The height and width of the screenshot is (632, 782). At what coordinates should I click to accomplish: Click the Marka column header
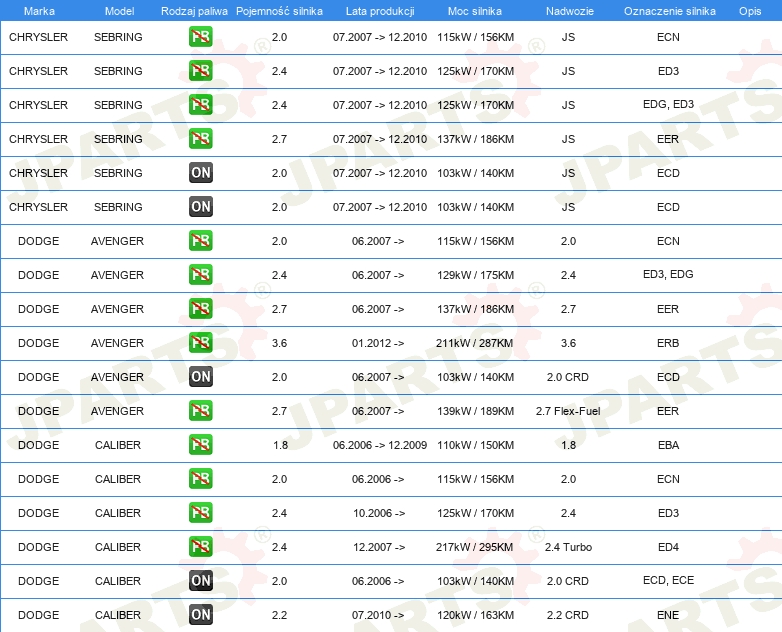coord(39,11)
